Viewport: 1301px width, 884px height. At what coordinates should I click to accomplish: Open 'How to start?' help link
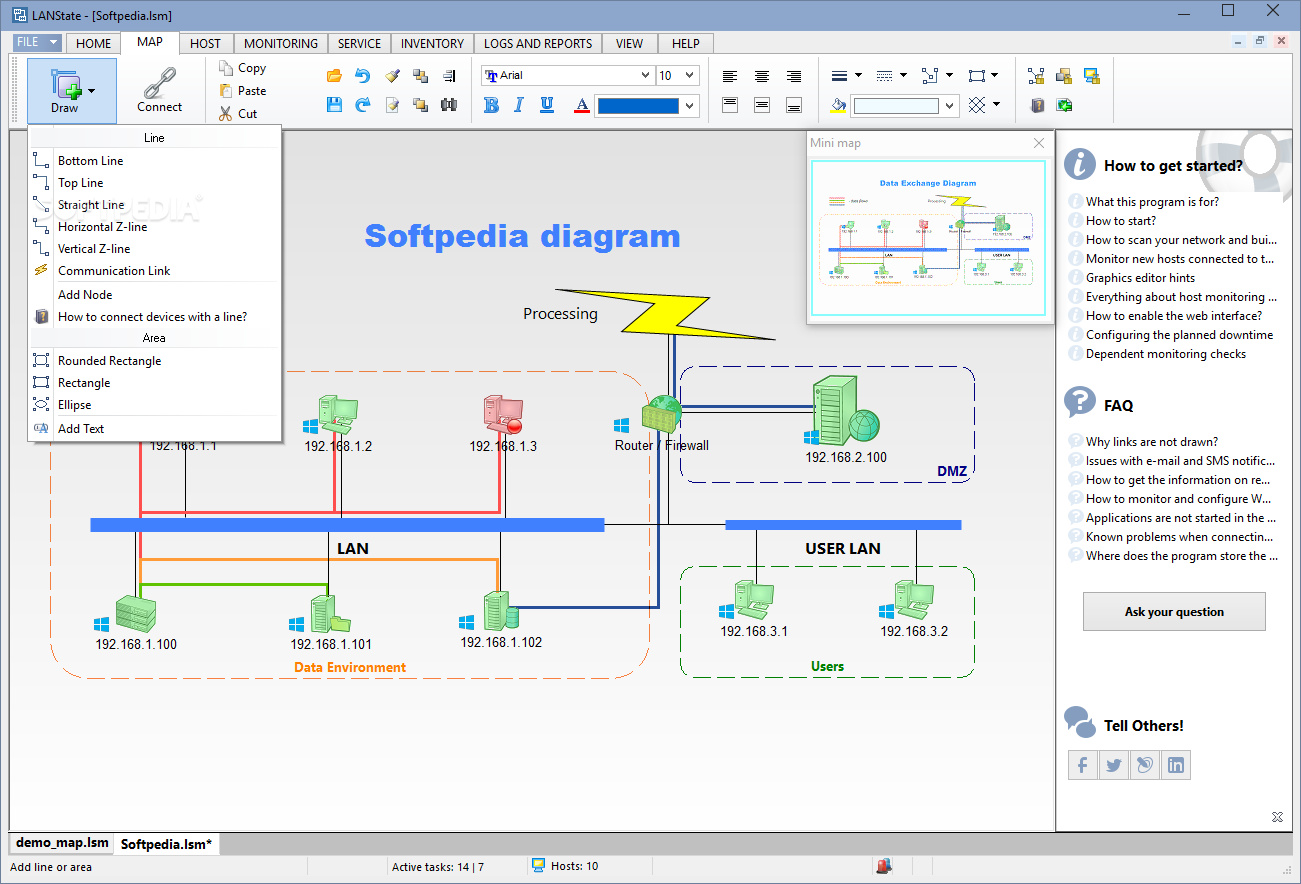click(x=1121, y=220)
